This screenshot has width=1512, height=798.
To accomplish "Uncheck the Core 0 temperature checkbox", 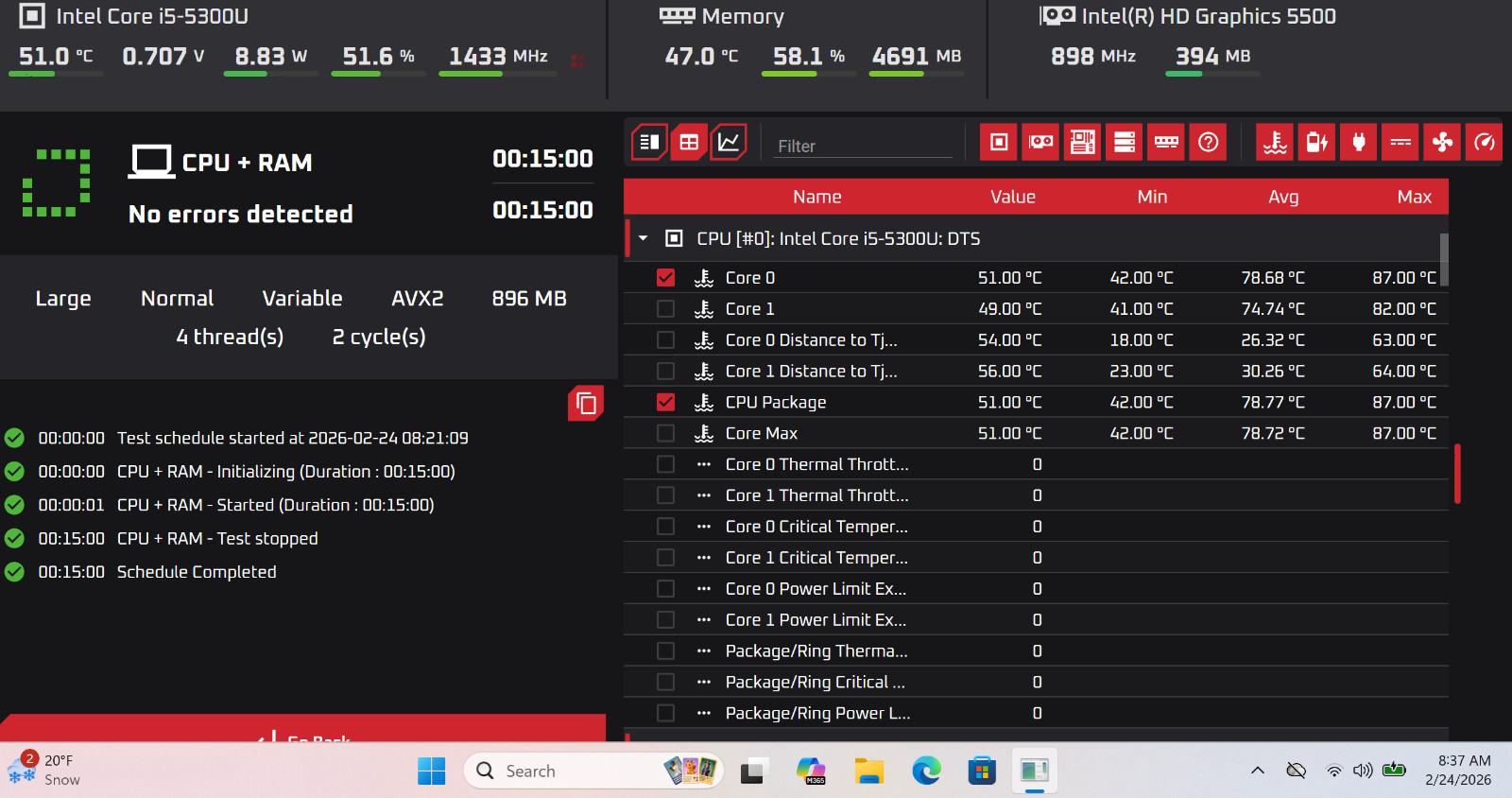I will click(x=666, y=278).
